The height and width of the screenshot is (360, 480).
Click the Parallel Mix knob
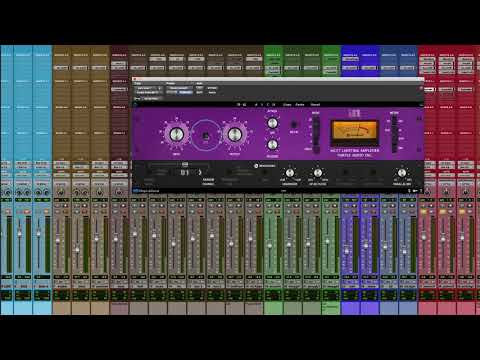click(x=402, y=173)
